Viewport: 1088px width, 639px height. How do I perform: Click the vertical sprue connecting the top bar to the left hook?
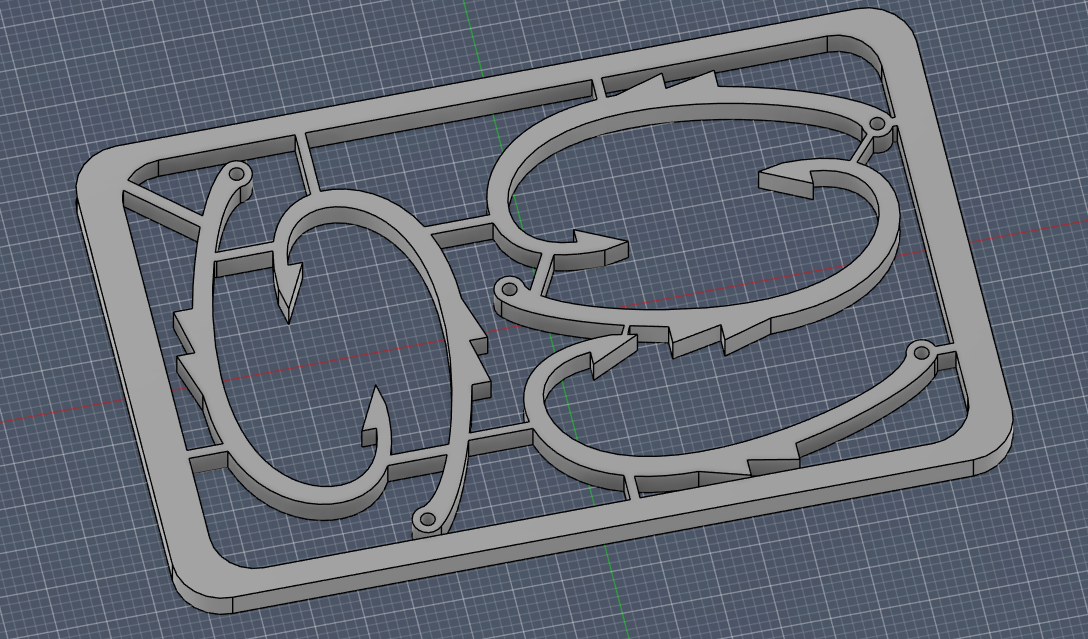tap(305, 163)
